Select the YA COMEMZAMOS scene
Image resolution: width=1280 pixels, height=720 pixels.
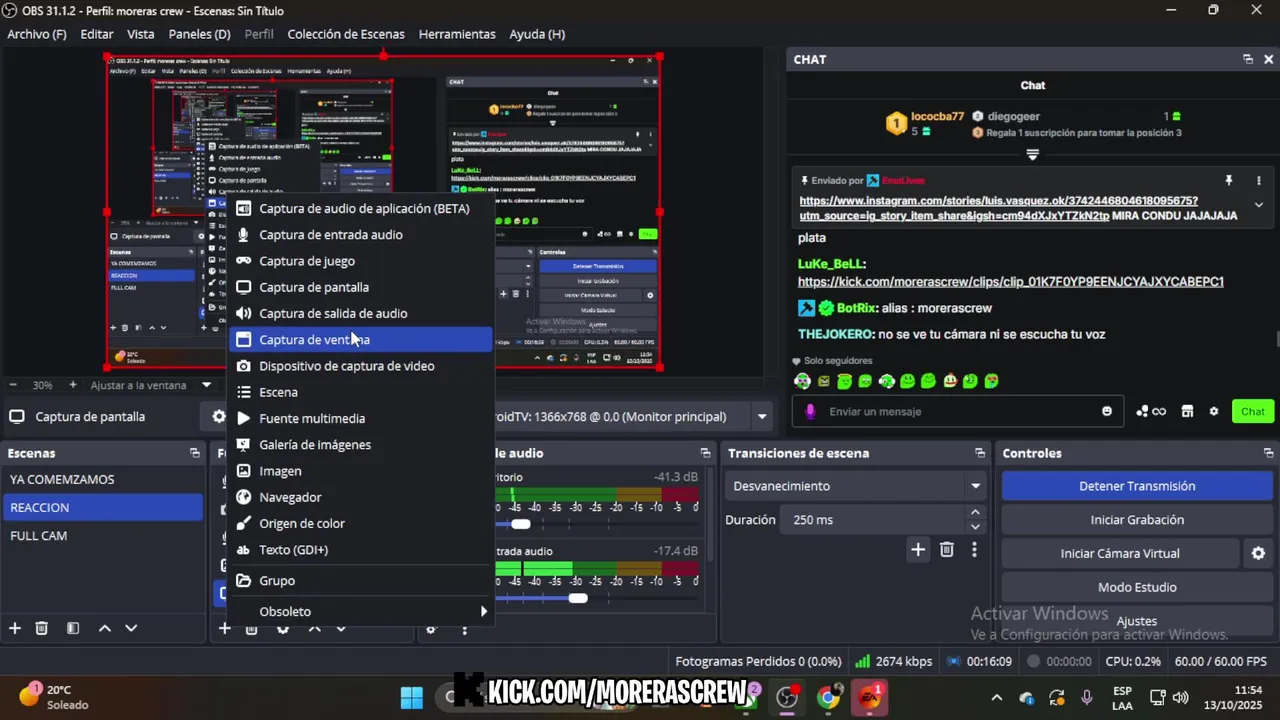pos(102,479)
